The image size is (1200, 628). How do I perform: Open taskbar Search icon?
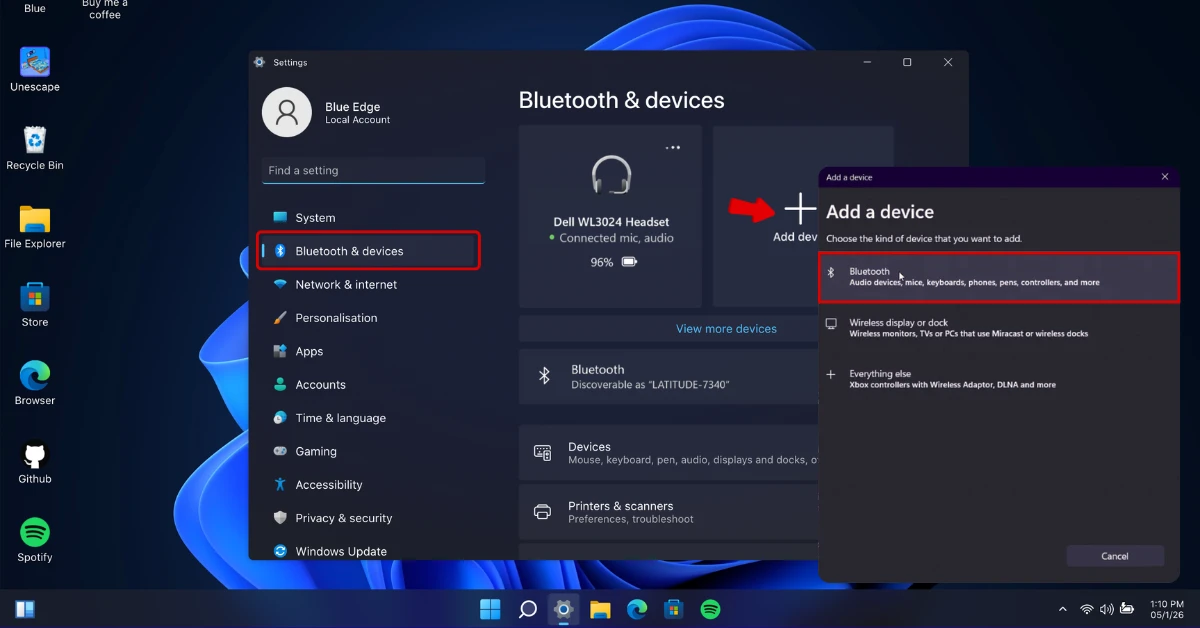[527, 609]
